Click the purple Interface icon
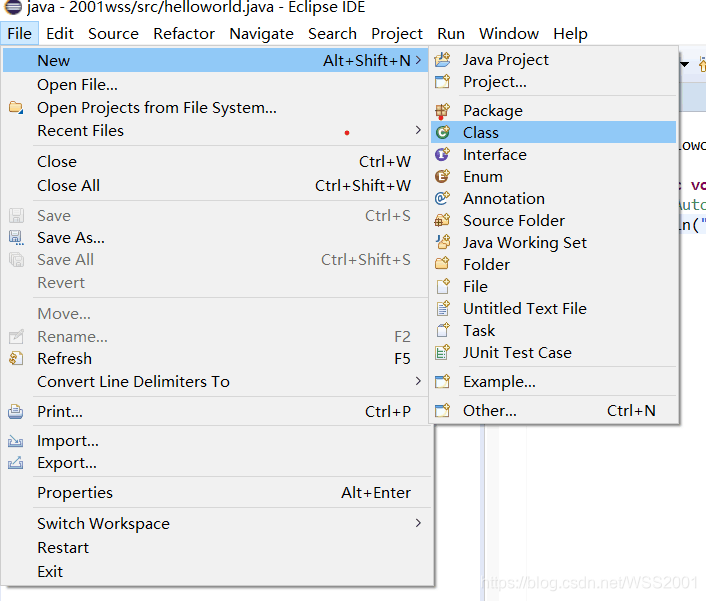Image resolution: width=706 pixels, height=601 pixels. [443, 154]
